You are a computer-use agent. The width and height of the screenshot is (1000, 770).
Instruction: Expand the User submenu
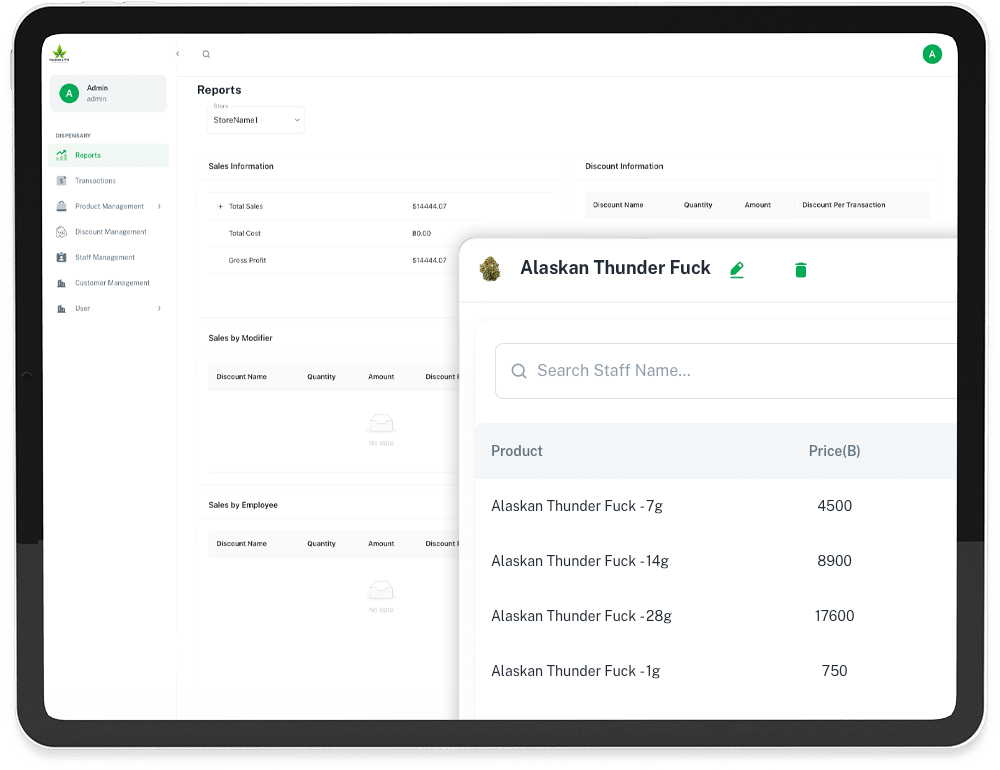pos(159,309)
